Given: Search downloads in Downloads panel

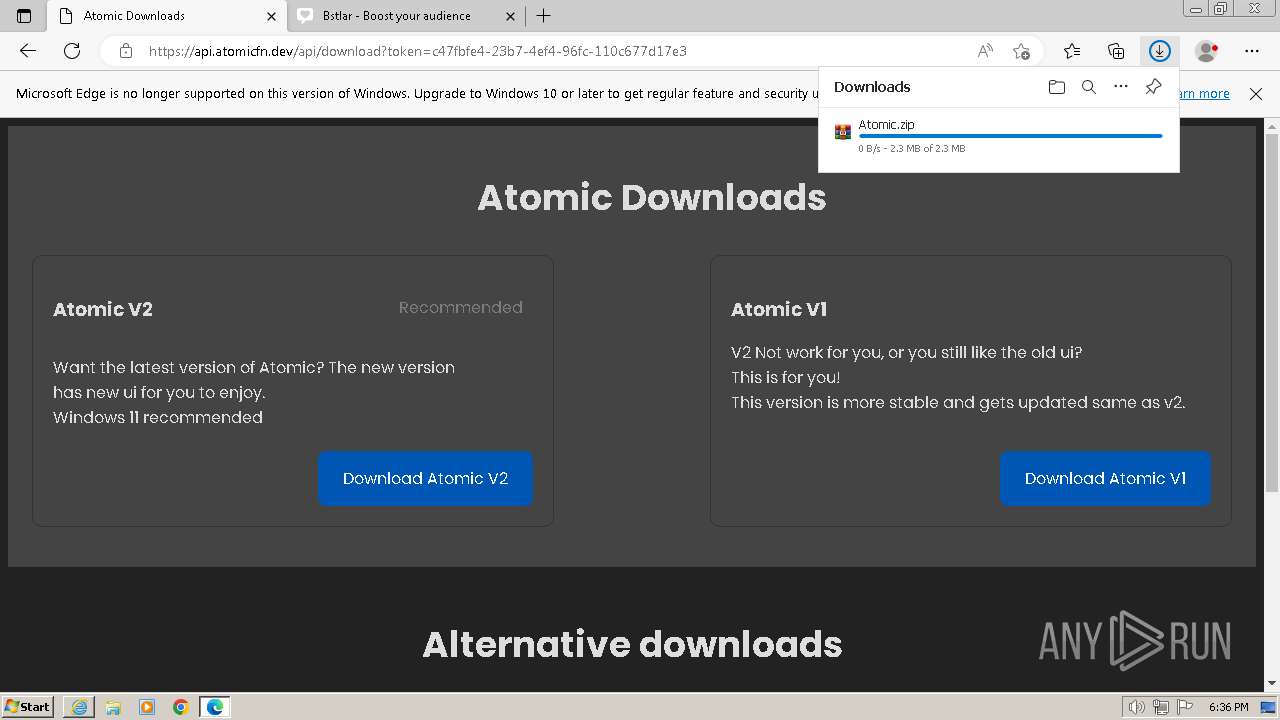Looking at the screenshot, I should tap(1089, 87).
